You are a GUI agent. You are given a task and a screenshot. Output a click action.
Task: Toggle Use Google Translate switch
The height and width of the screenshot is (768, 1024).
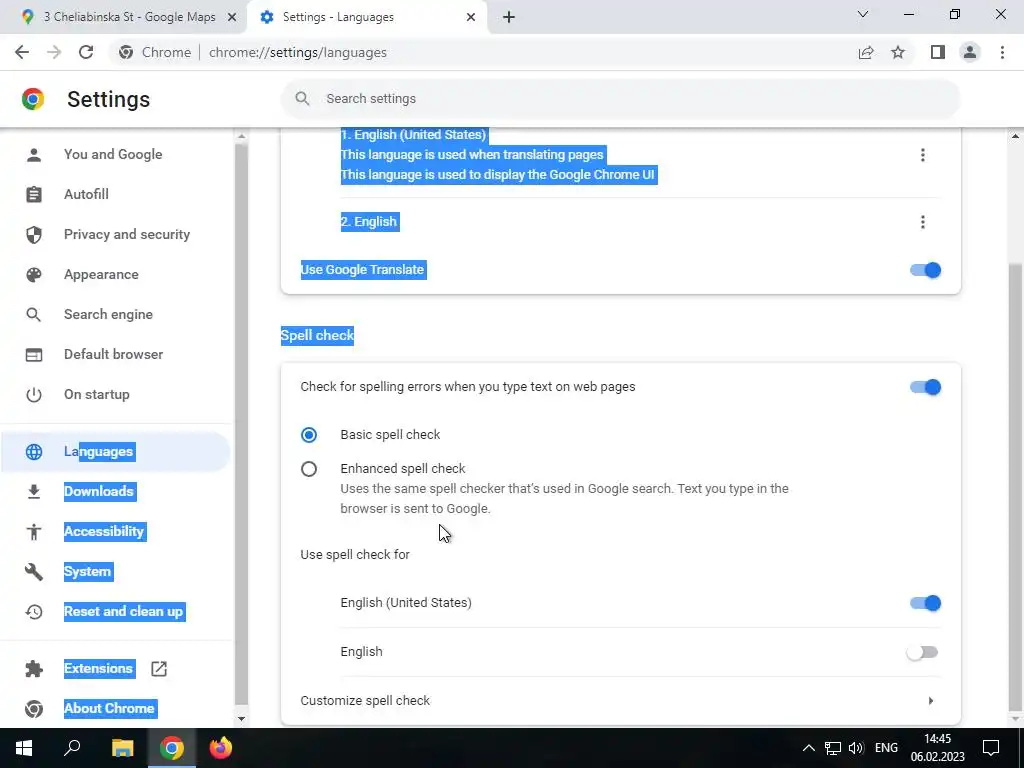[x=925, y=270]
